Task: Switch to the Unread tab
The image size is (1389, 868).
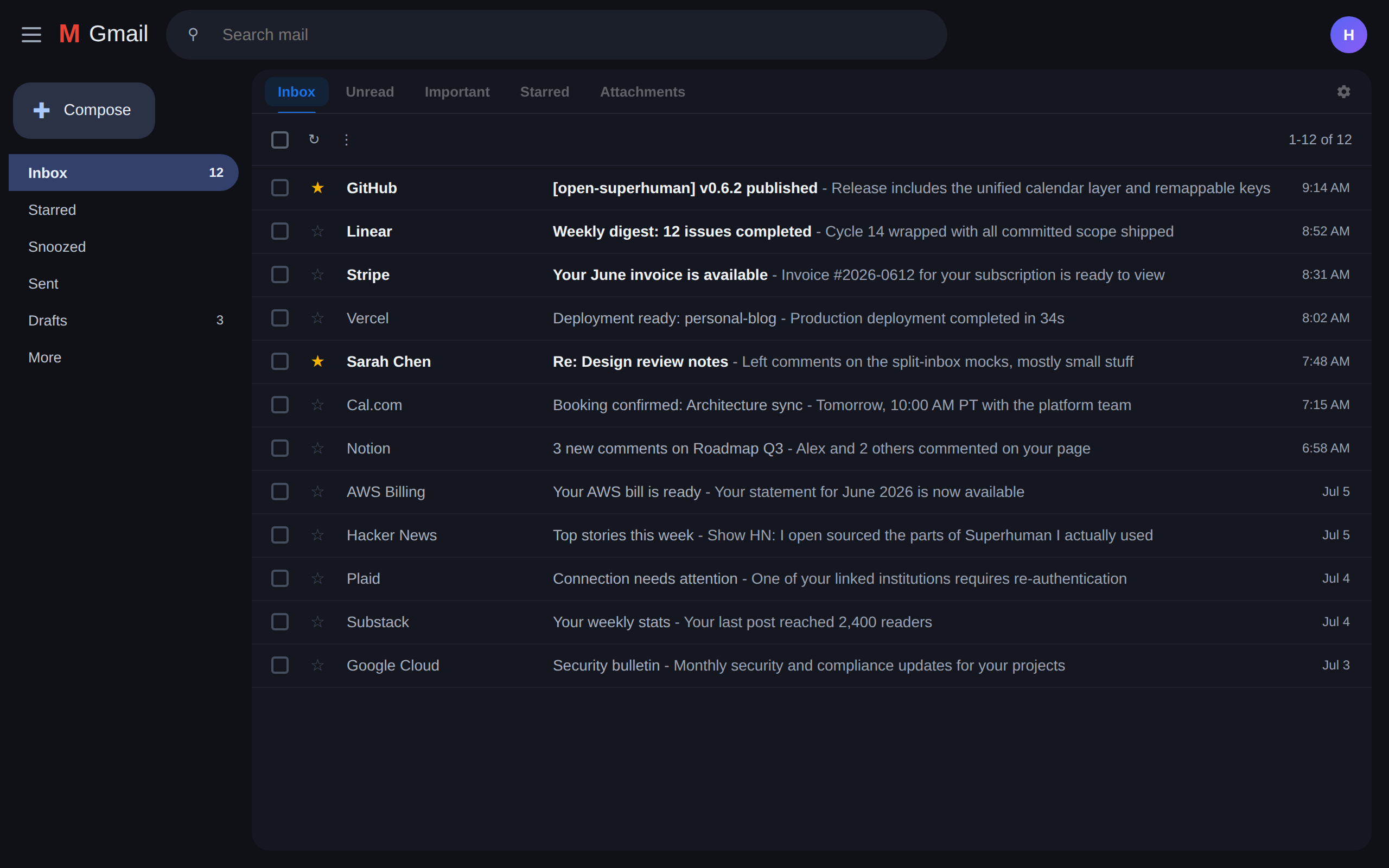Action: click(369, 92)
